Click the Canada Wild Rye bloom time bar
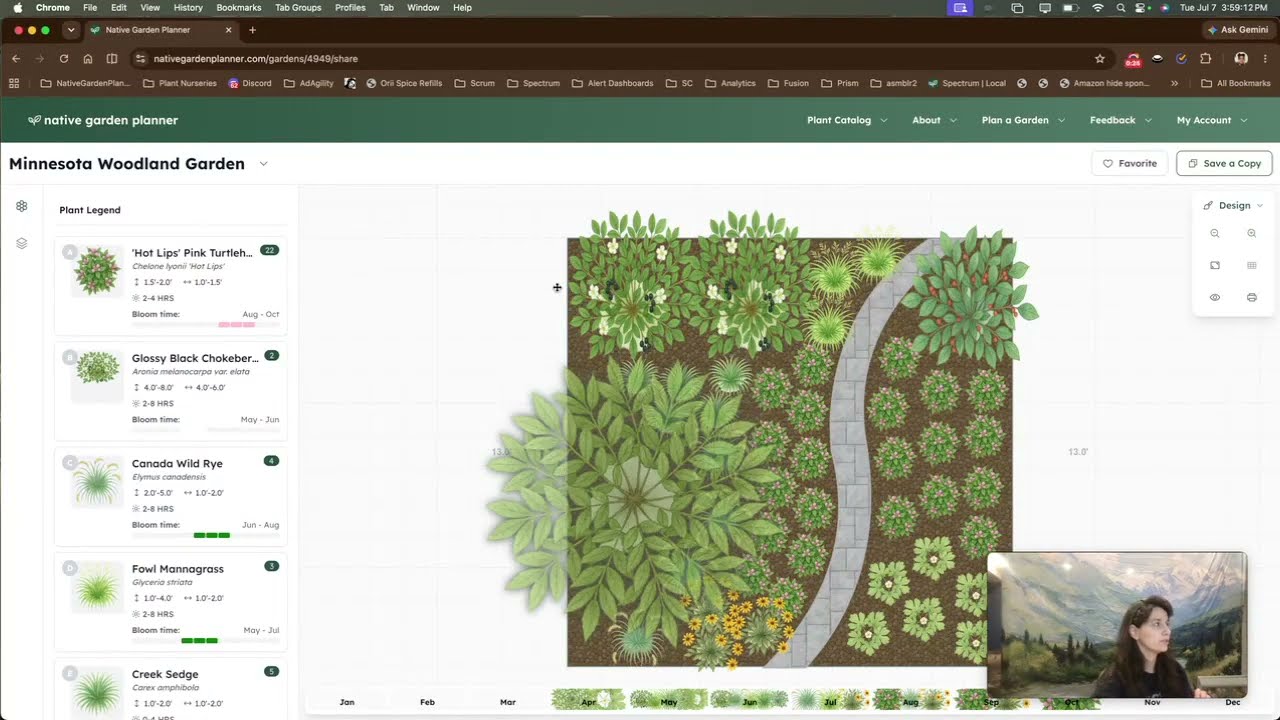The width and height of the screenshot is (1280, 720). coord(205,535)
